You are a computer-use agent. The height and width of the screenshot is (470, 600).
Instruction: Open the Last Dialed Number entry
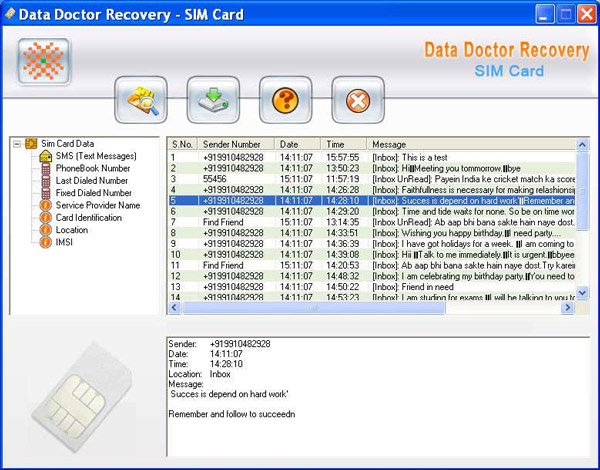(92, 180)
